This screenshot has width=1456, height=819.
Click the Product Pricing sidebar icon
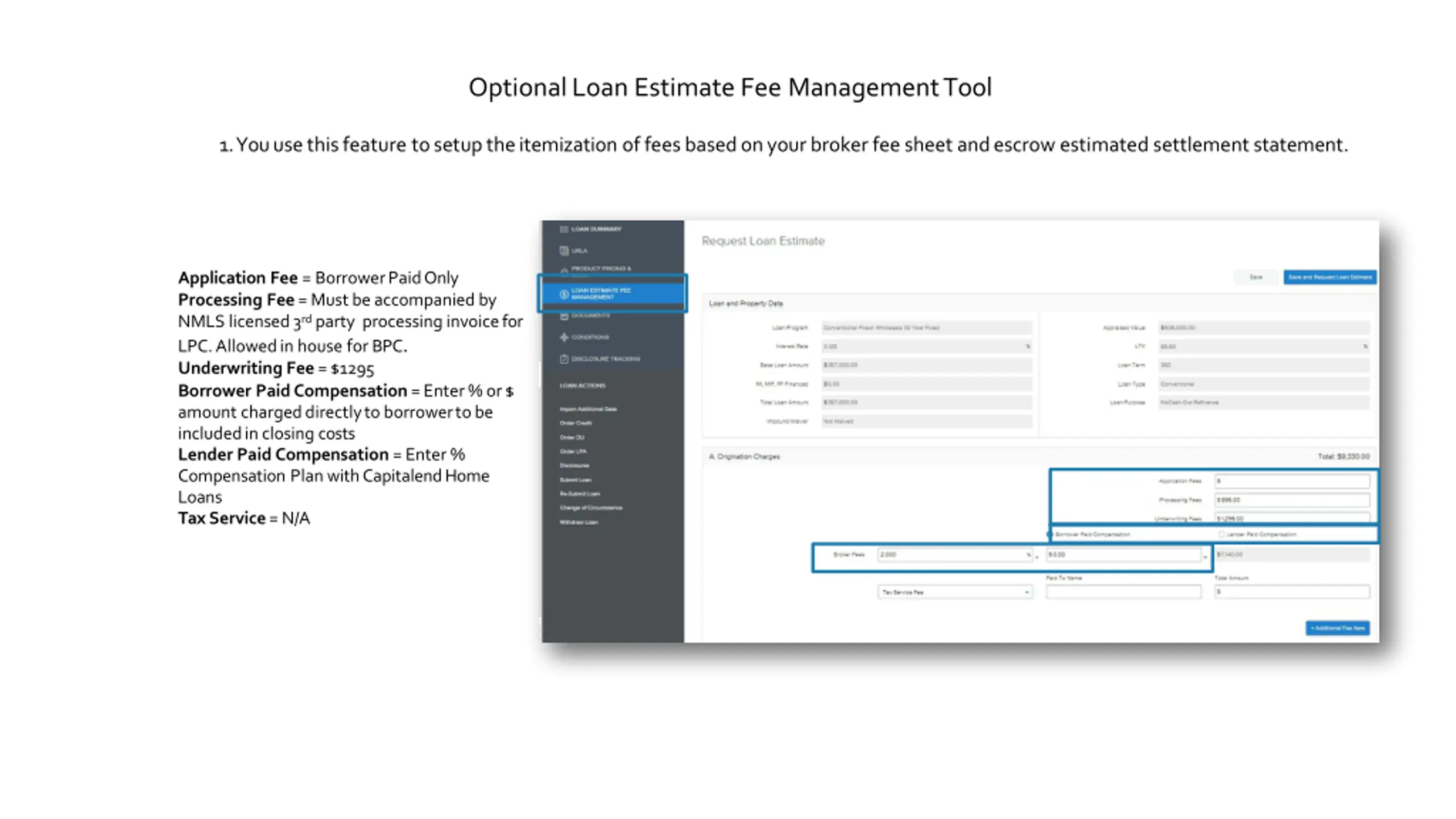(x=564, y=270)
